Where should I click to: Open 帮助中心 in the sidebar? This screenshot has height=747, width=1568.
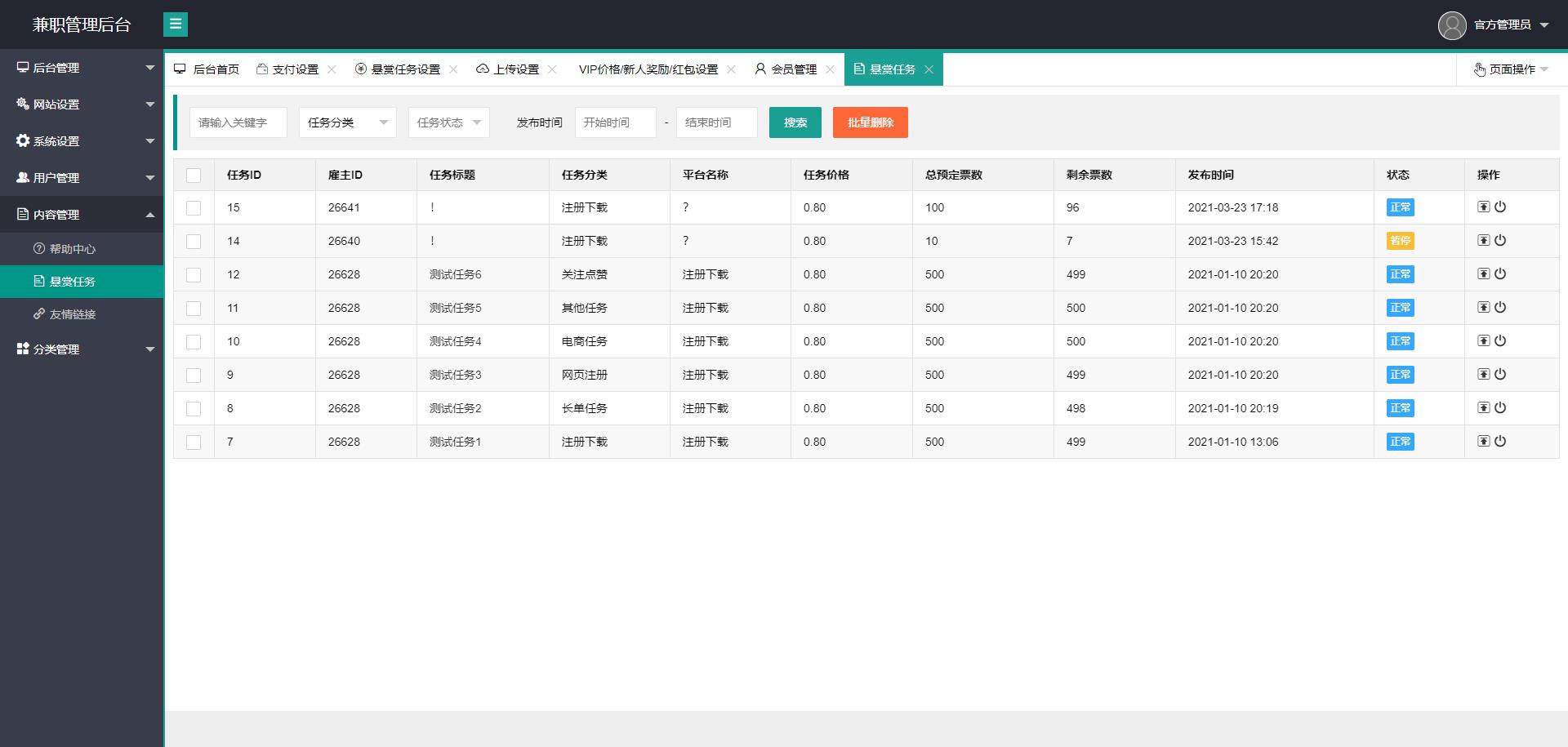[82, 249]
